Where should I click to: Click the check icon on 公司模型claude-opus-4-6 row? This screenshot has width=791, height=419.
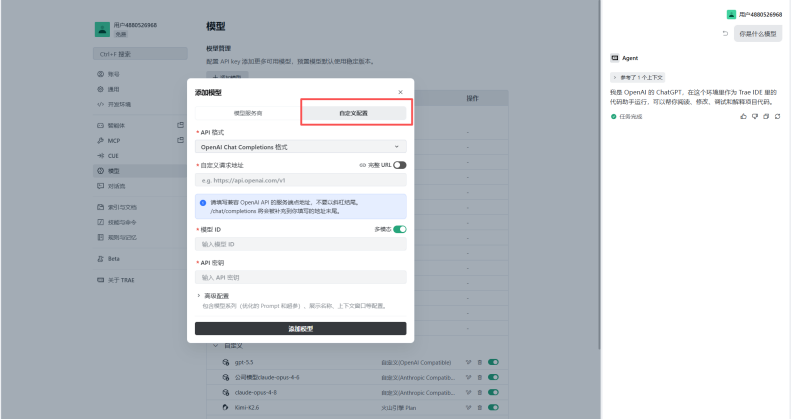469,377
